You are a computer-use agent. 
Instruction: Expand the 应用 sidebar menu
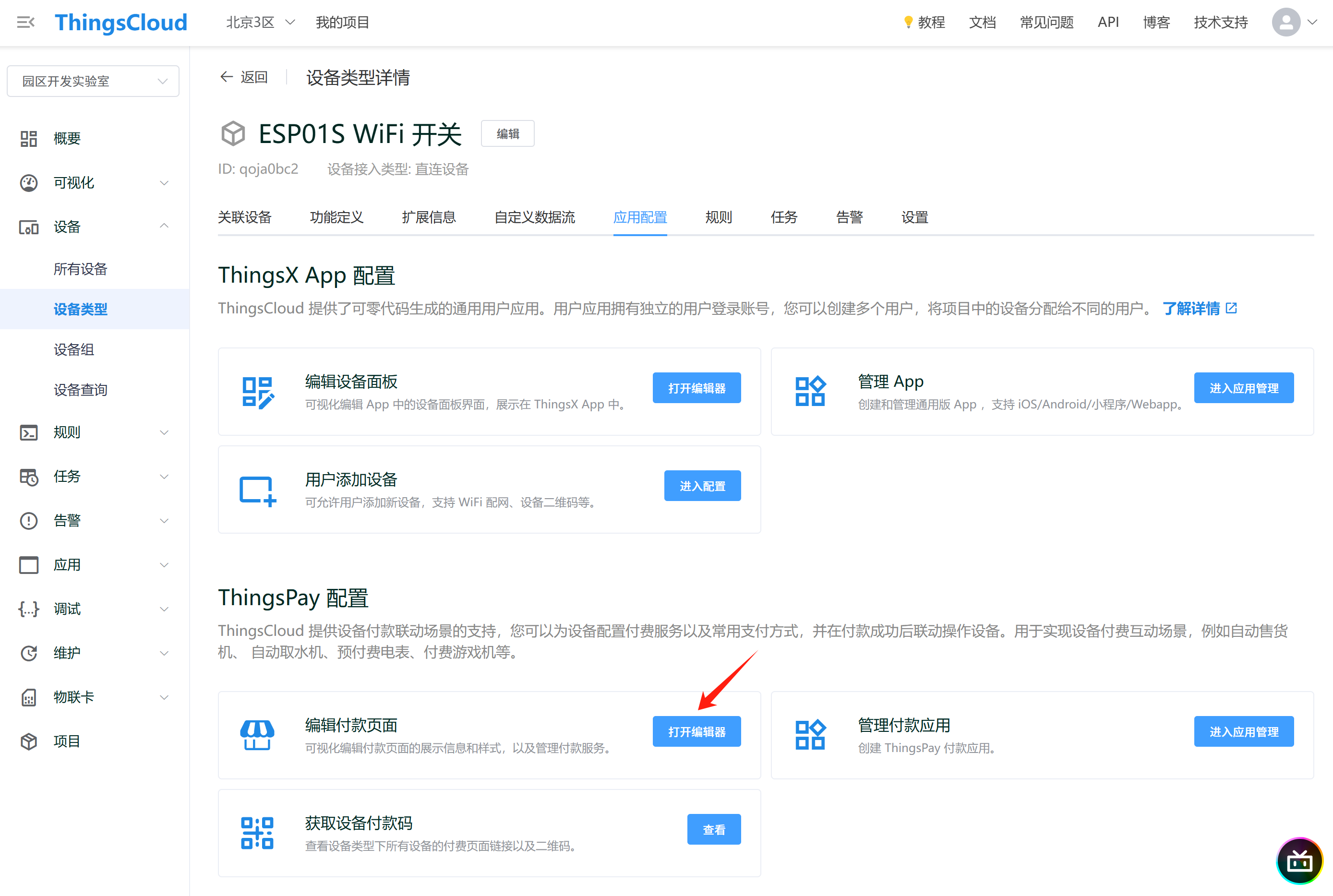coord(164,564)
